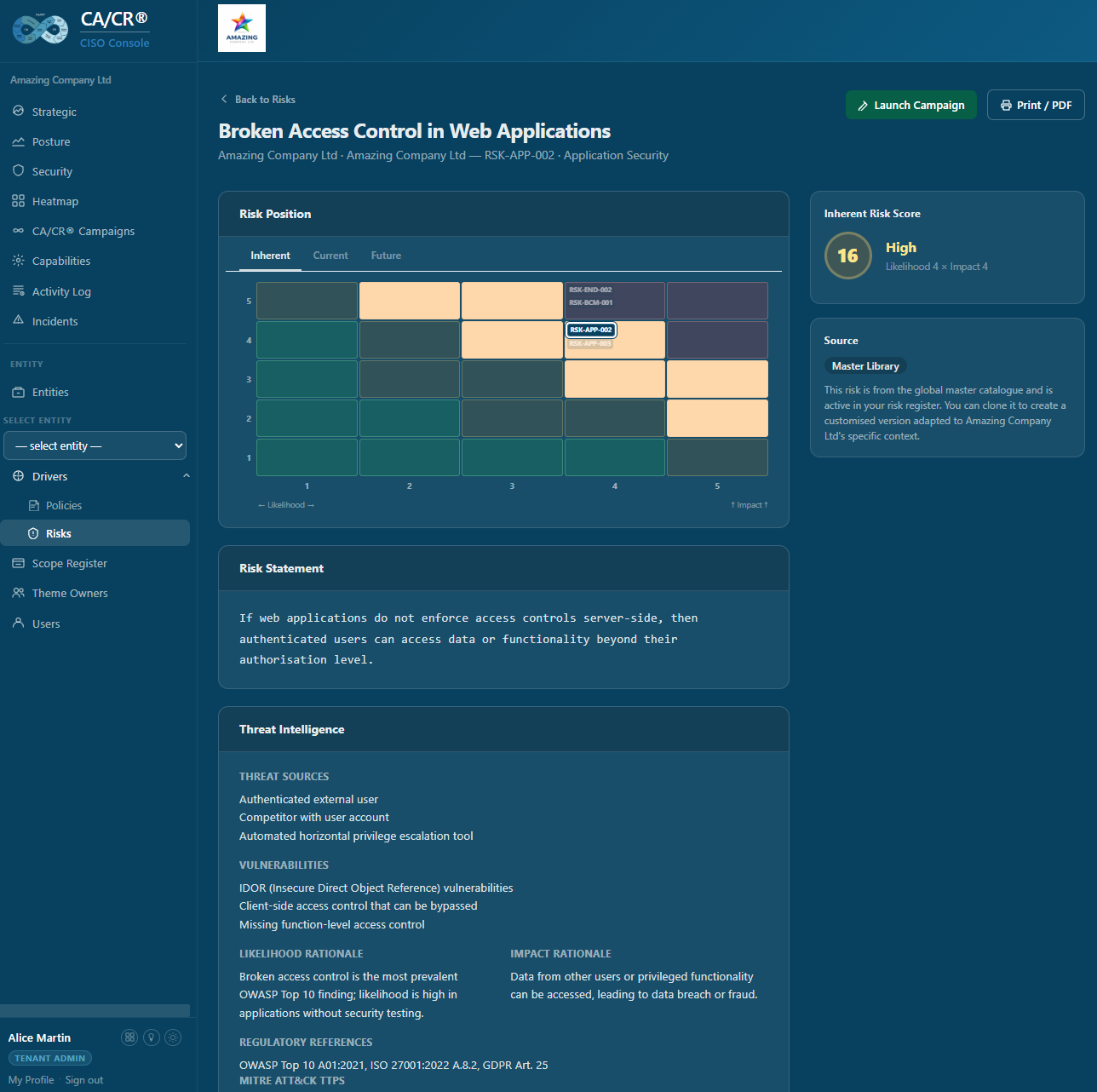The width and height of the screenshot is (1097, 1092).
Task: Click the Authenticated external user threat source
Action: pos(308,799)
